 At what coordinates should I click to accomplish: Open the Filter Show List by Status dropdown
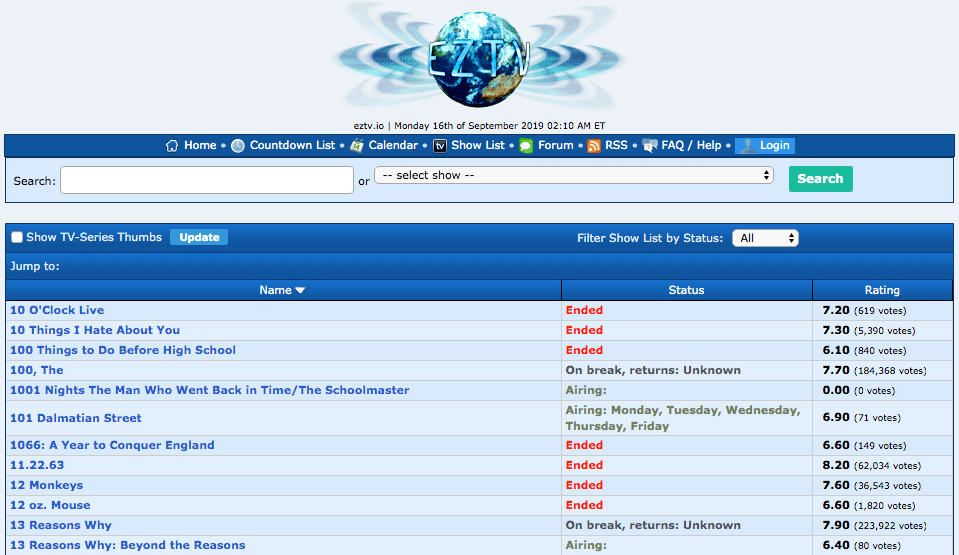(x=765, y=238)
